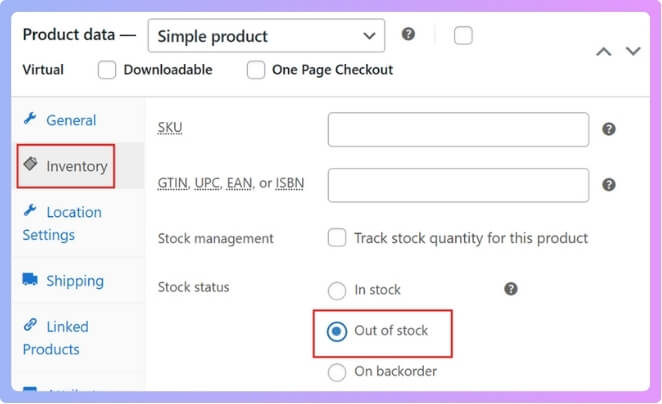The width and height of the screenshot is (662, 404).
Task: Click help icon beside GTIN field
Action: (609, 185)
